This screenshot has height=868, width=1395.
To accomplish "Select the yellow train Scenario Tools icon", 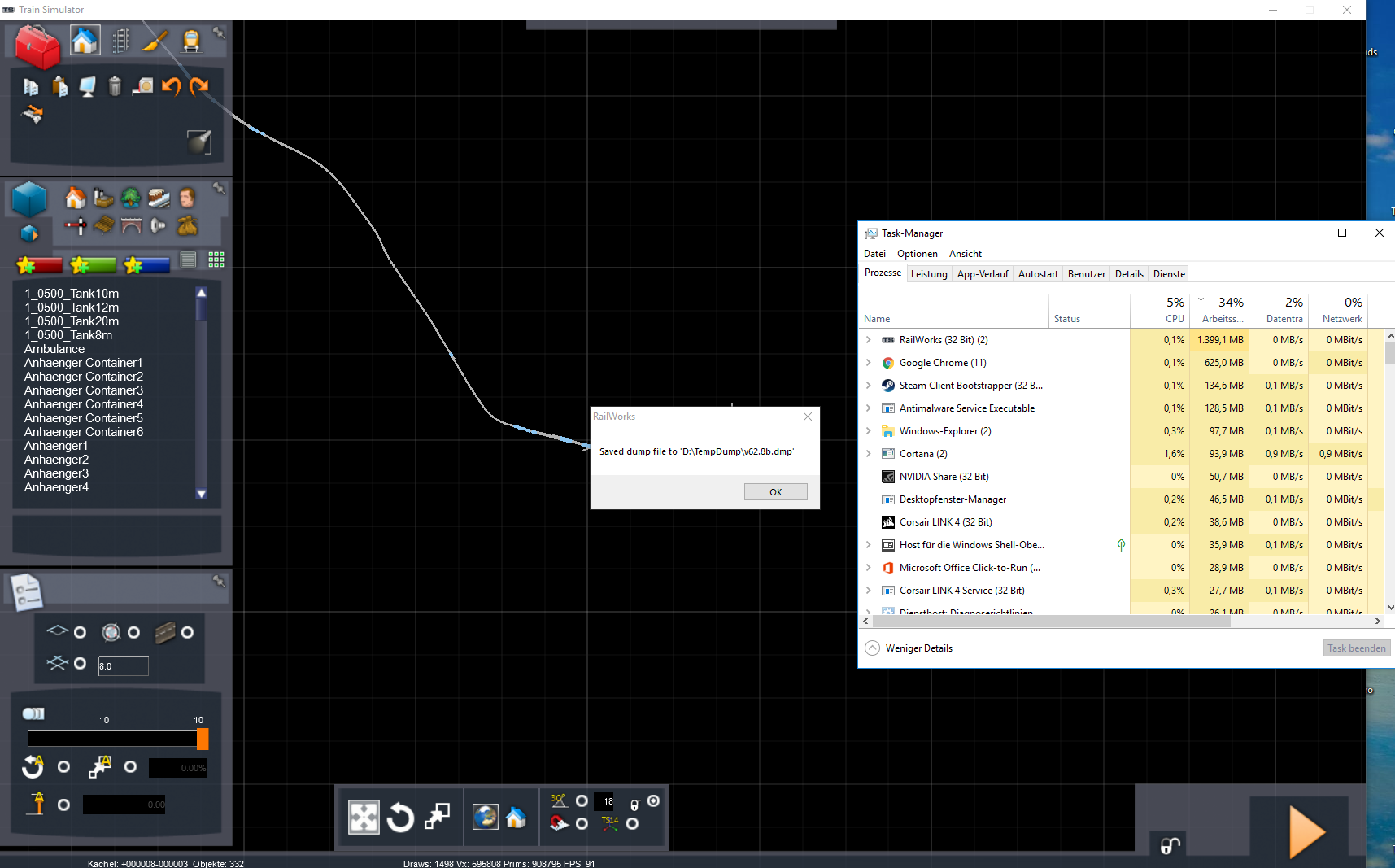I will coord(191,41).
